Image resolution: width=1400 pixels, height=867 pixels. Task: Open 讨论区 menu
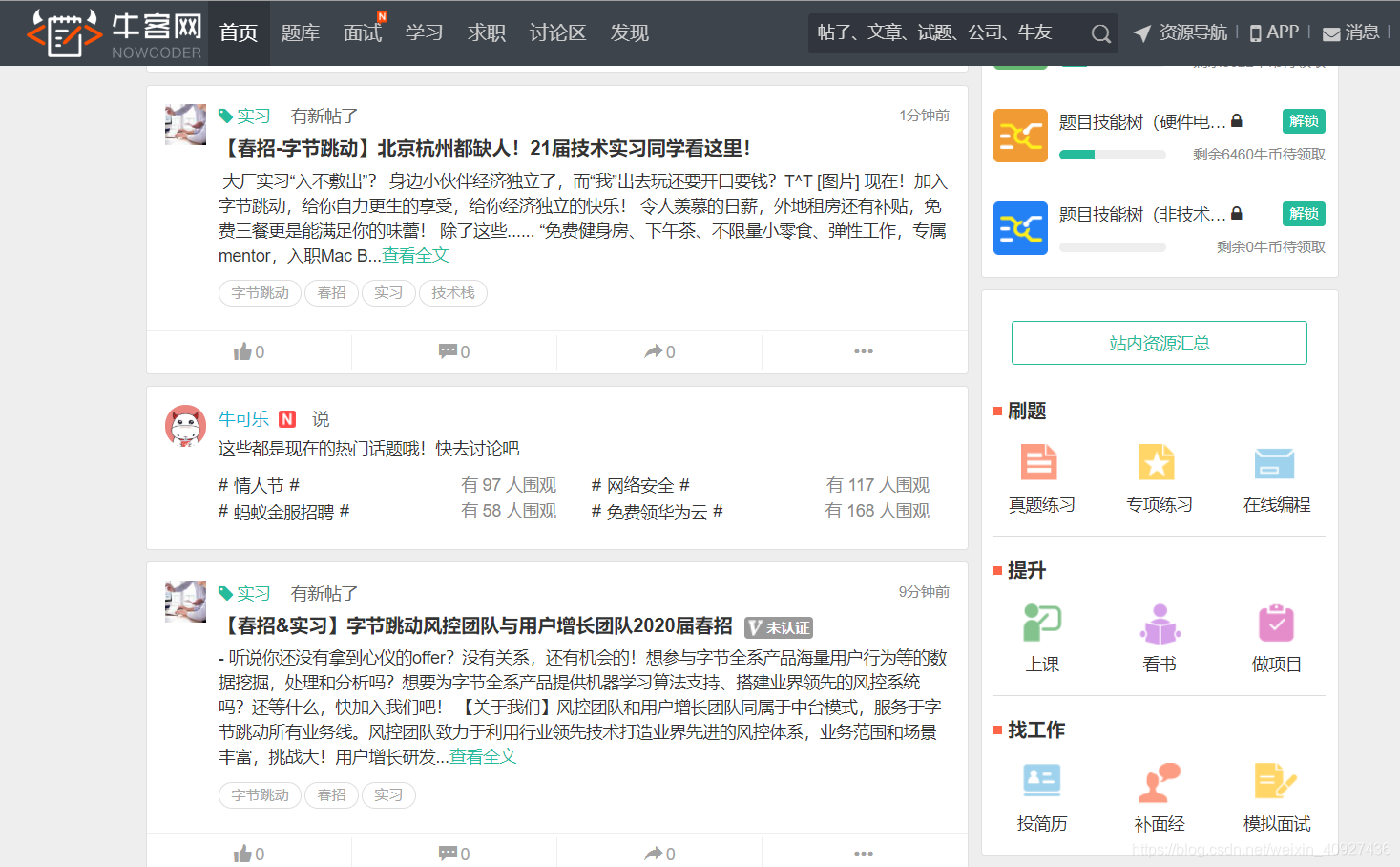(x=557, y=32)
